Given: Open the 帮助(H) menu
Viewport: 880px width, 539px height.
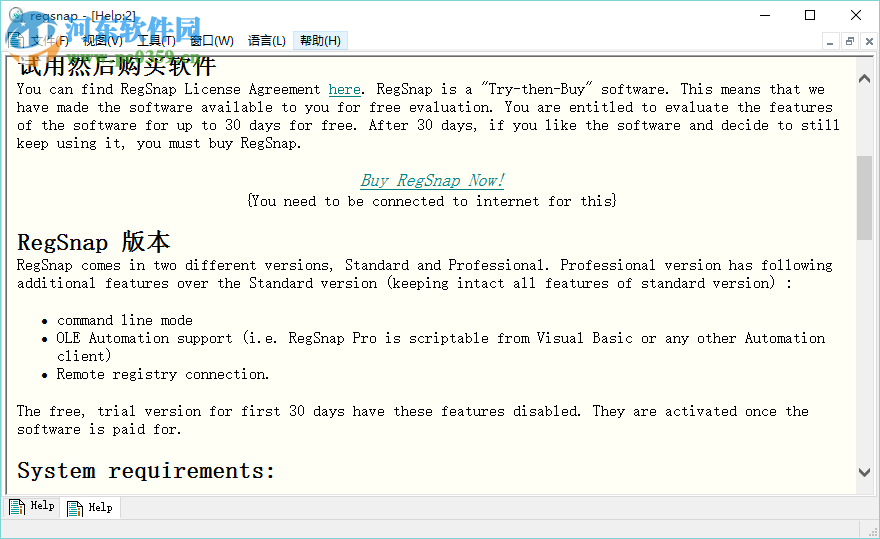Looking at the screenshot, I should click(x=320, y=40).
